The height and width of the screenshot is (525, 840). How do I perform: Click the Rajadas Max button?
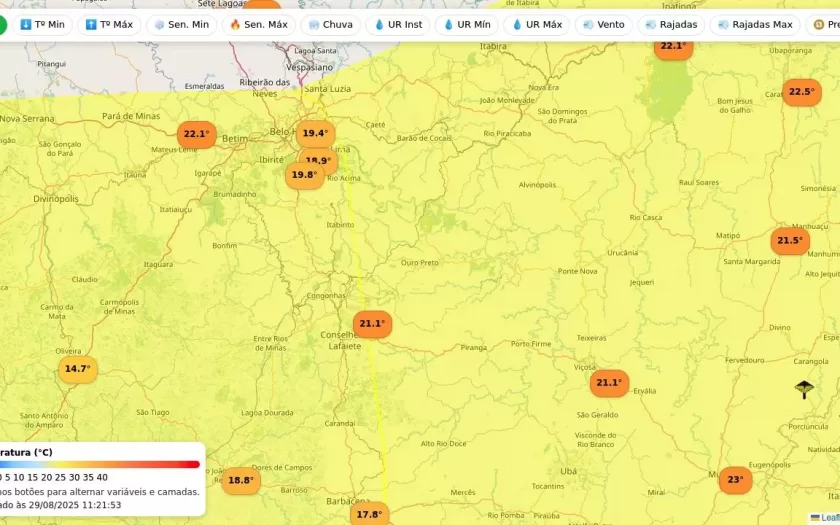(x=754, y=24)
